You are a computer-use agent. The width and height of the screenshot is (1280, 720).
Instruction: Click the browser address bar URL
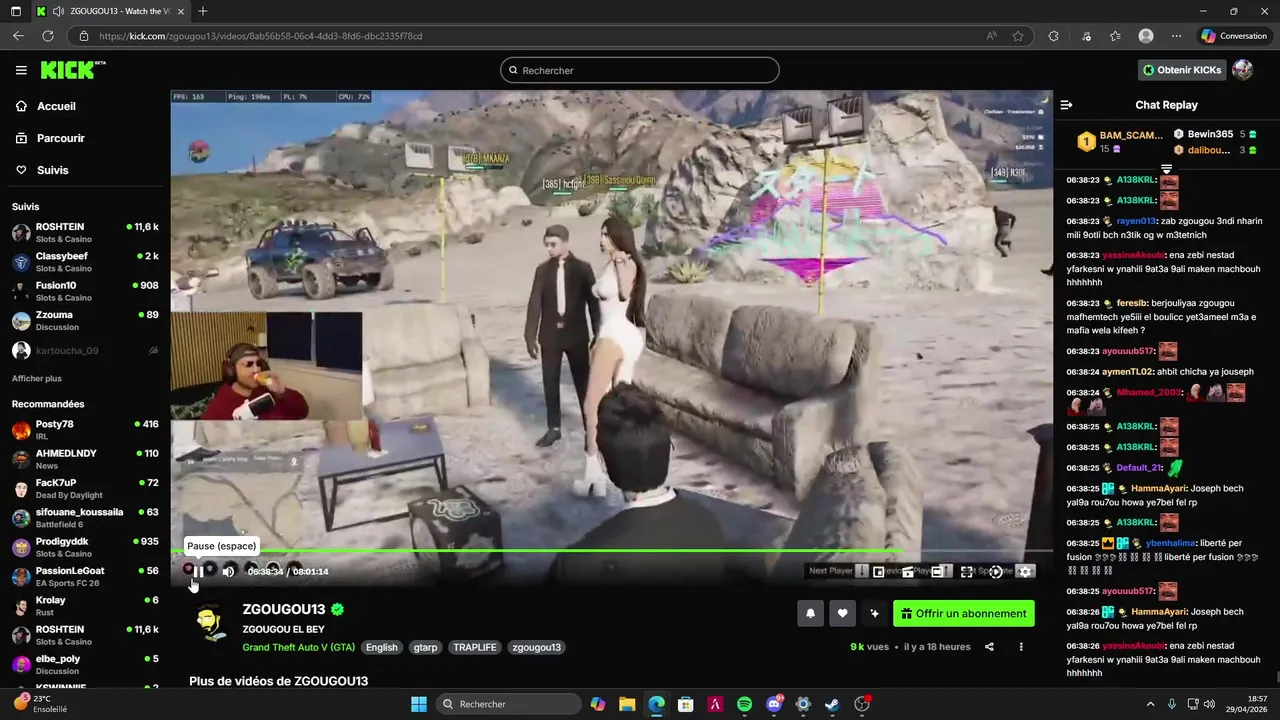260,36
